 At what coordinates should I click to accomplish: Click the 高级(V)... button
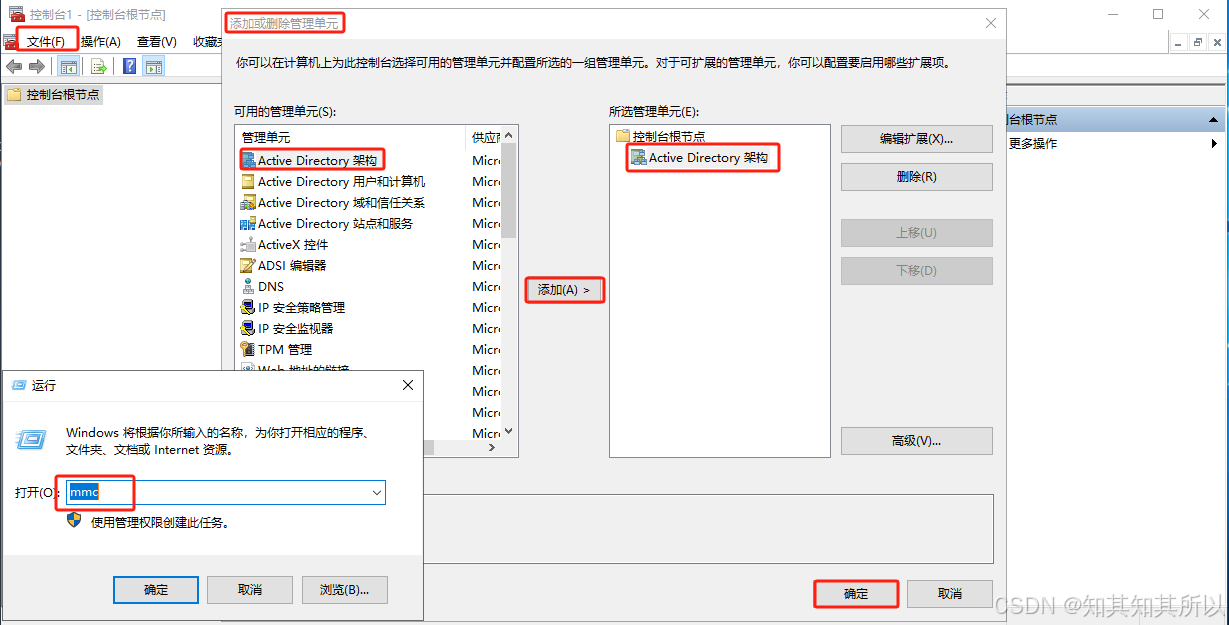(916, 441)
